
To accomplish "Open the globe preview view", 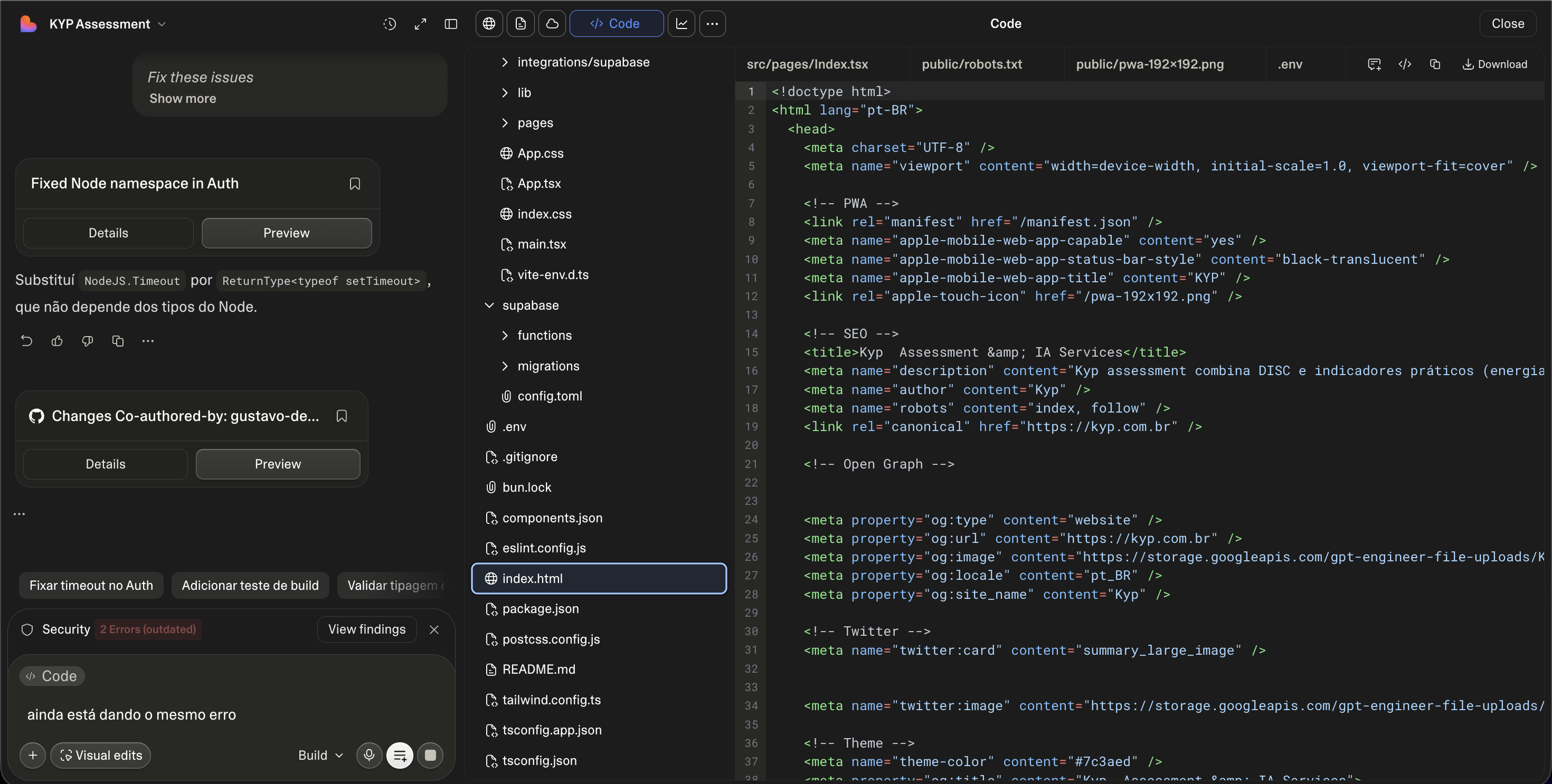I will 489,24.
